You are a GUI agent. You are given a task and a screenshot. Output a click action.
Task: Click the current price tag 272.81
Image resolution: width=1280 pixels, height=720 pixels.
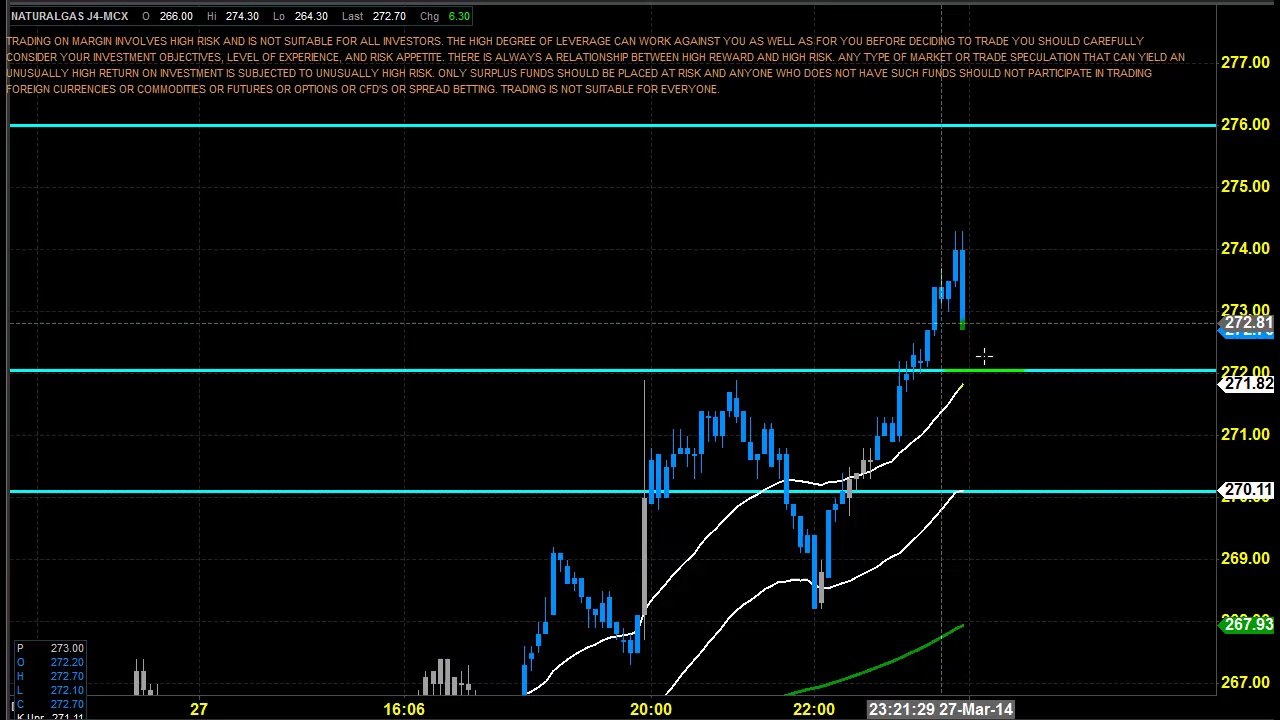(x=1248, y=323)
